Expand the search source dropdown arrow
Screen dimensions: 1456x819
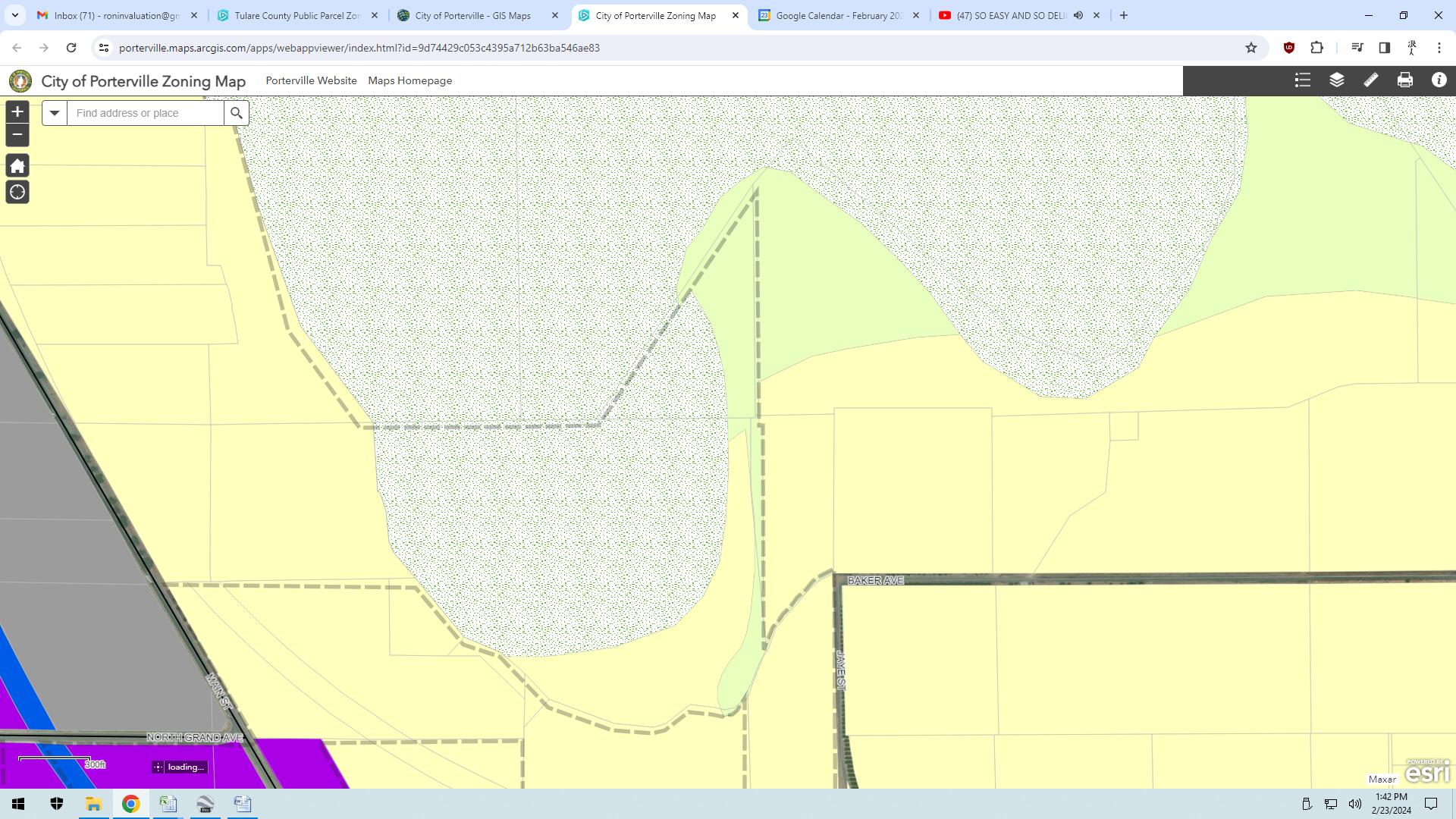[x=55, y=114]
